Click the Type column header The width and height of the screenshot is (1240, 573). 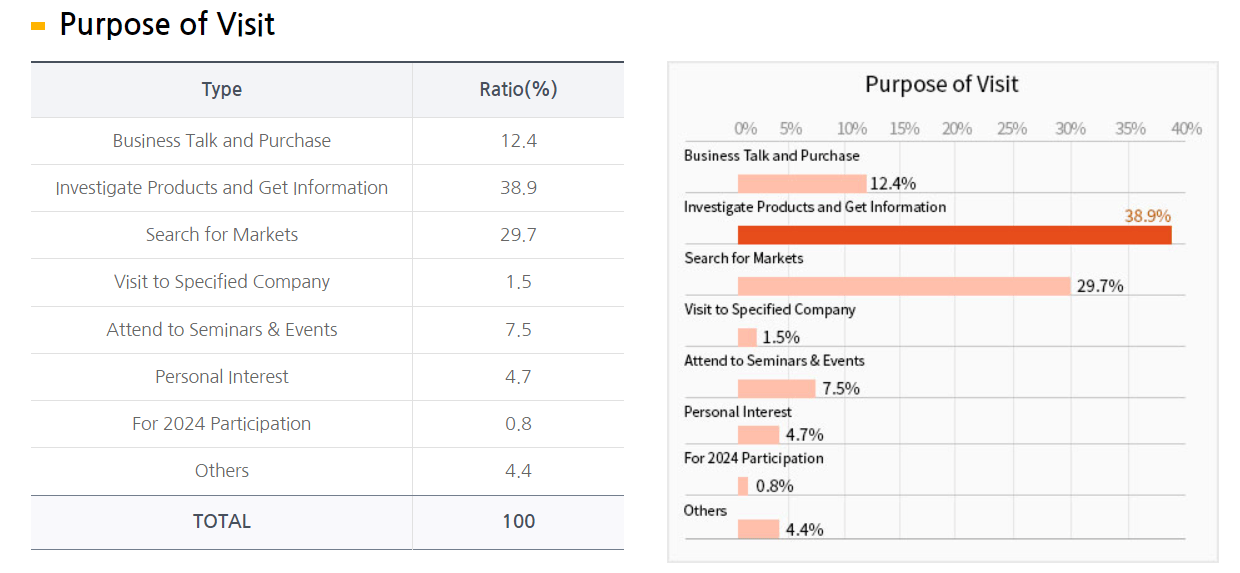point(221,89)
